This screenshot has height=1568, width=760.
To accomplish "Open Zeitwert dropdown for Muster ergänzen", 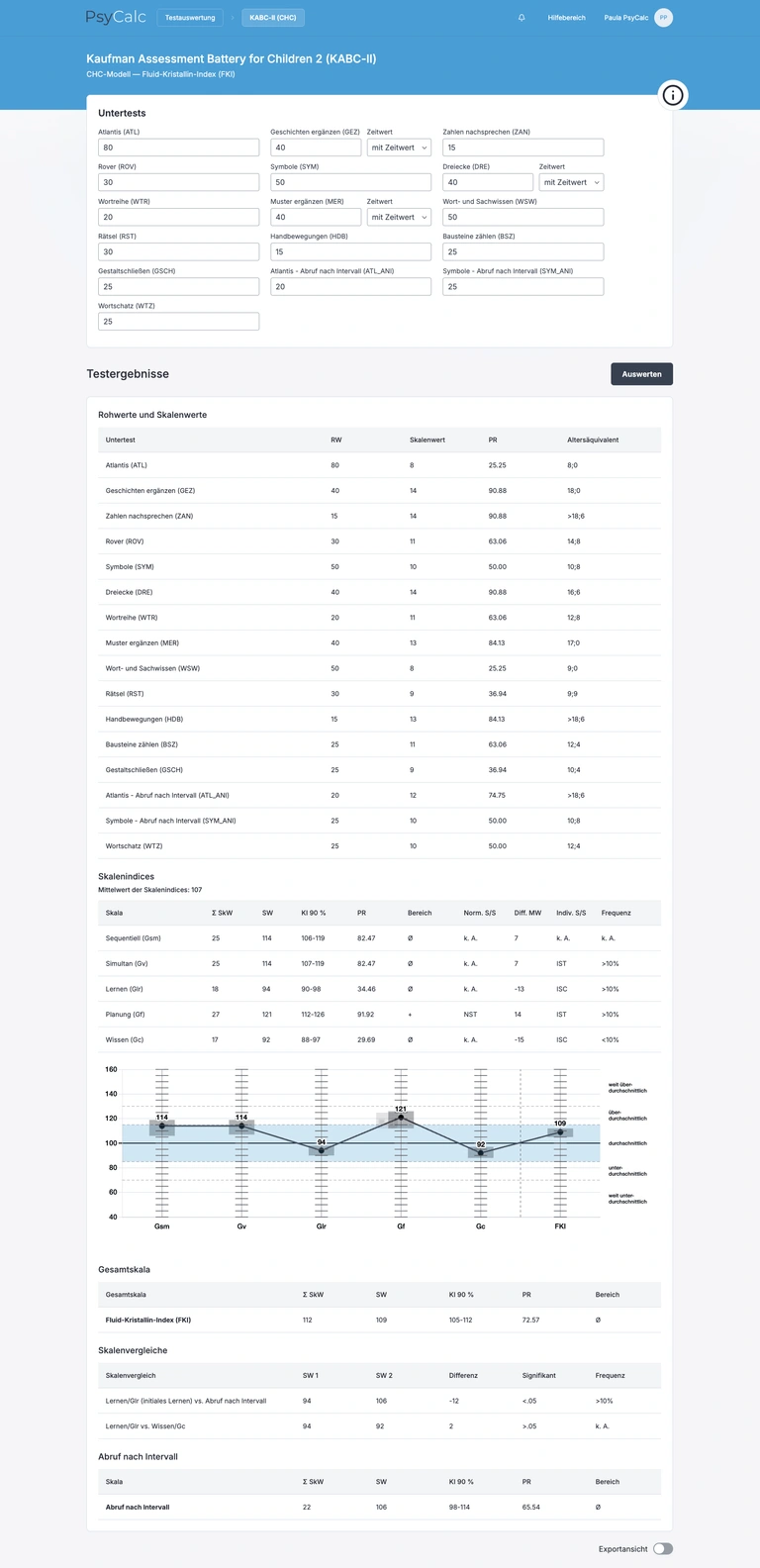I will [x=399, y=217].
